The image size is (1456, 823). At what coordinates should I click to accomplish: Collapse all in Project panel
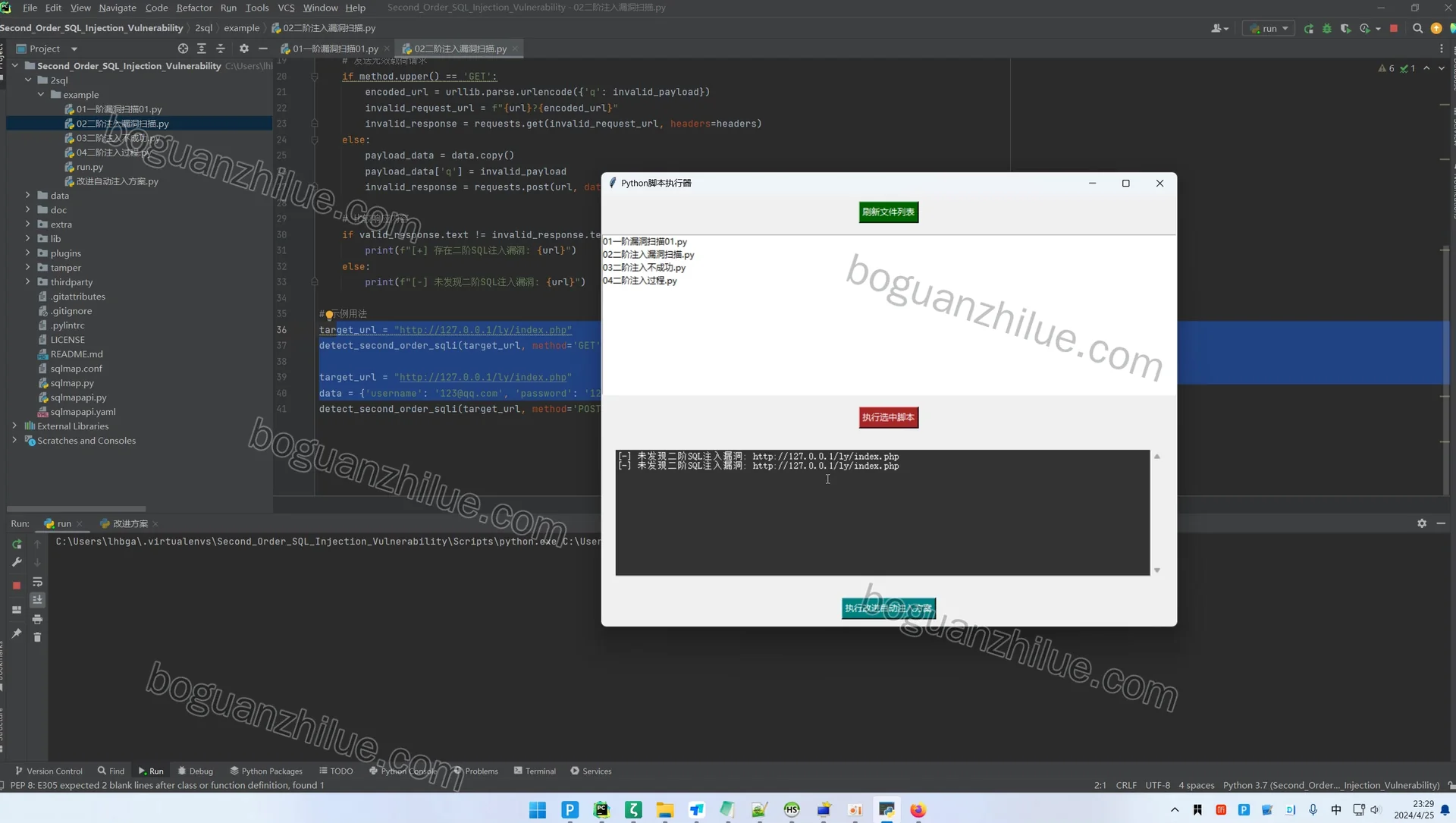221,49
